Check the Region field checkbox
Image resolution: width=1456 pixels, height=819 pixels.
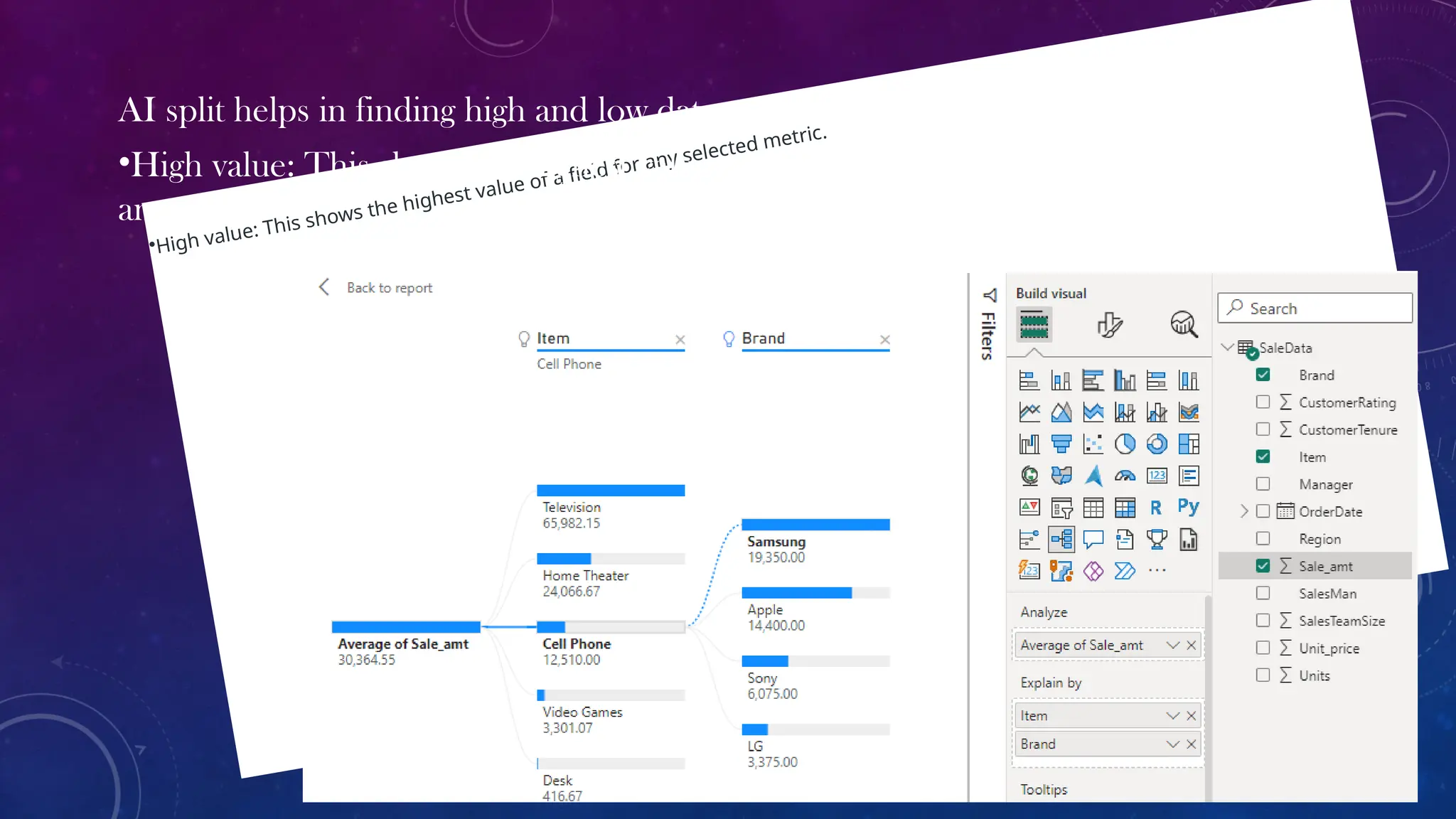[1263, 539]
